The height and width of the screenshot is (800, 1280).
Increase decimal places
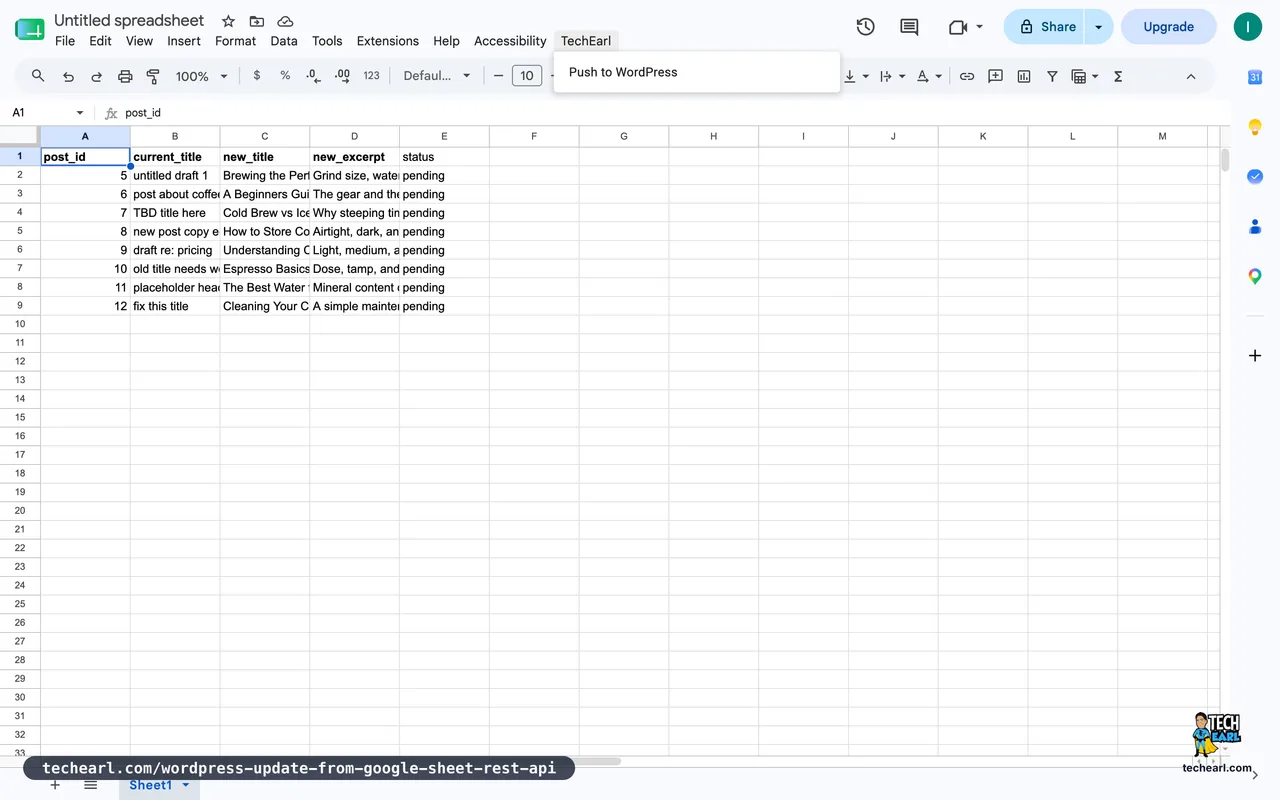(x=342, y=76)
